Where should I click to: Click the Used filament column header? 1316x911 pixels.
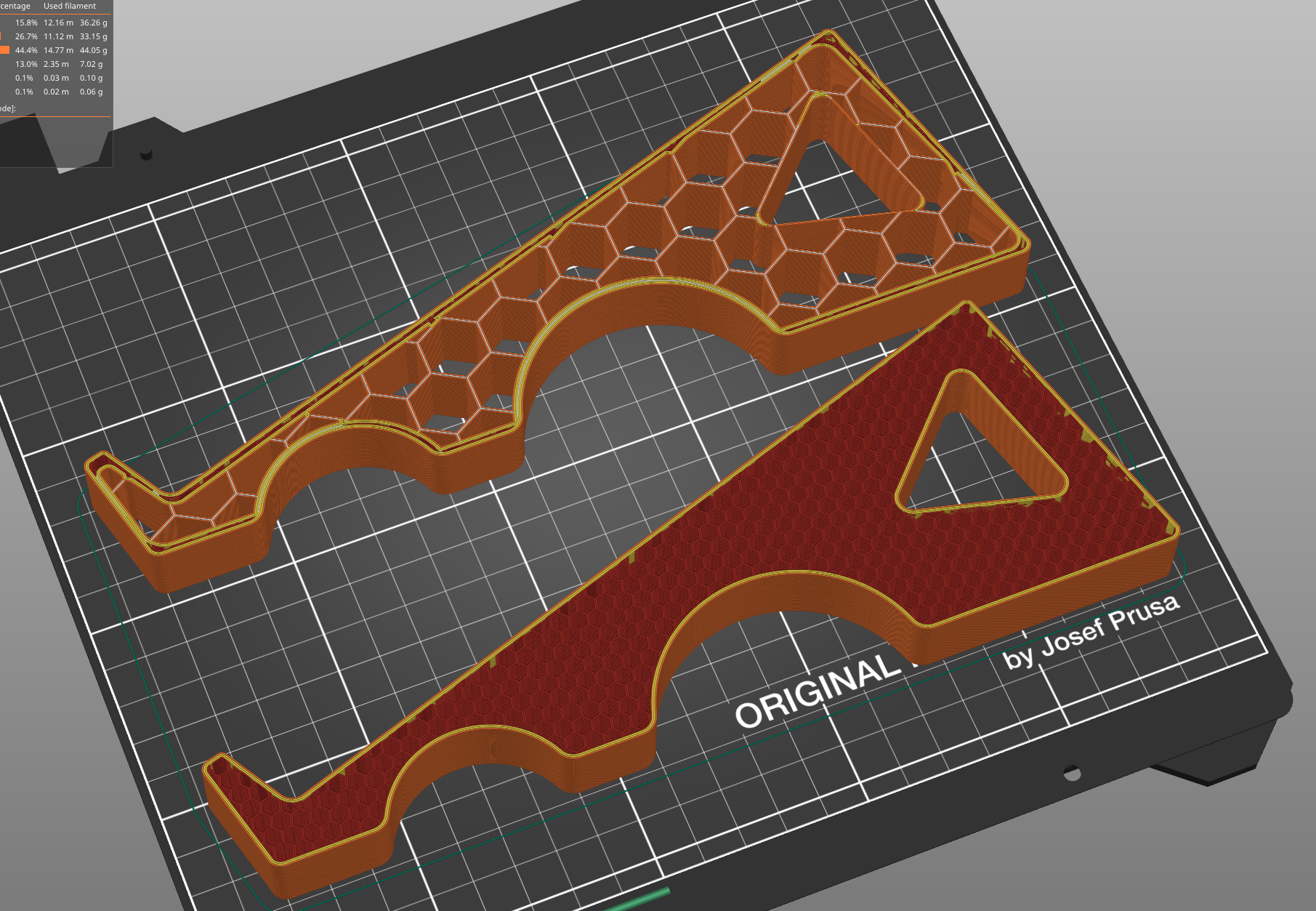pyautogui.click(x=68, y=6)
